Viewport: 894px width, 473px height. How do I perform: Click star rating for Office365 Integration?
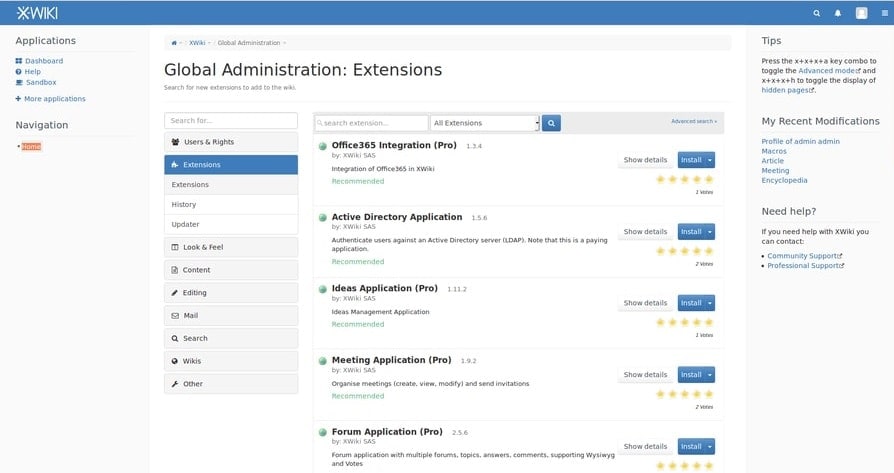tap(685, 180)
